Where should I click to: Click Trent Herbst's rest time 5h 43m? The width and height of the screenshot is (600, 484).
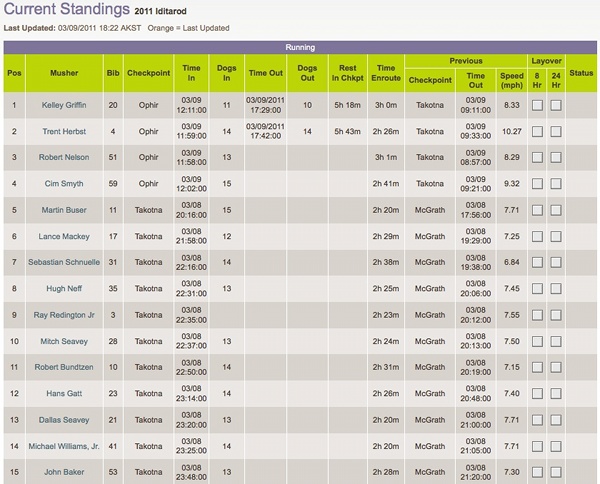coord(347,131)
